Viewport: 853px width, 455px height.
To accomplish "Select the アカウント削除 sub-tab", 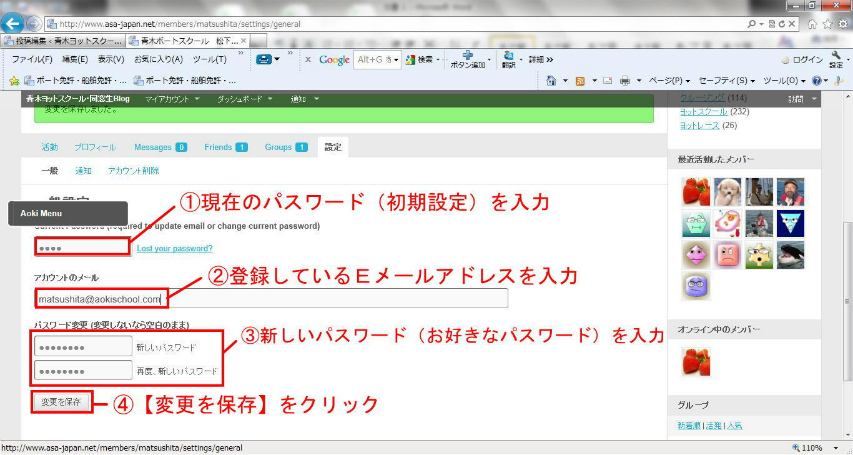I will [x=133, y=171].
